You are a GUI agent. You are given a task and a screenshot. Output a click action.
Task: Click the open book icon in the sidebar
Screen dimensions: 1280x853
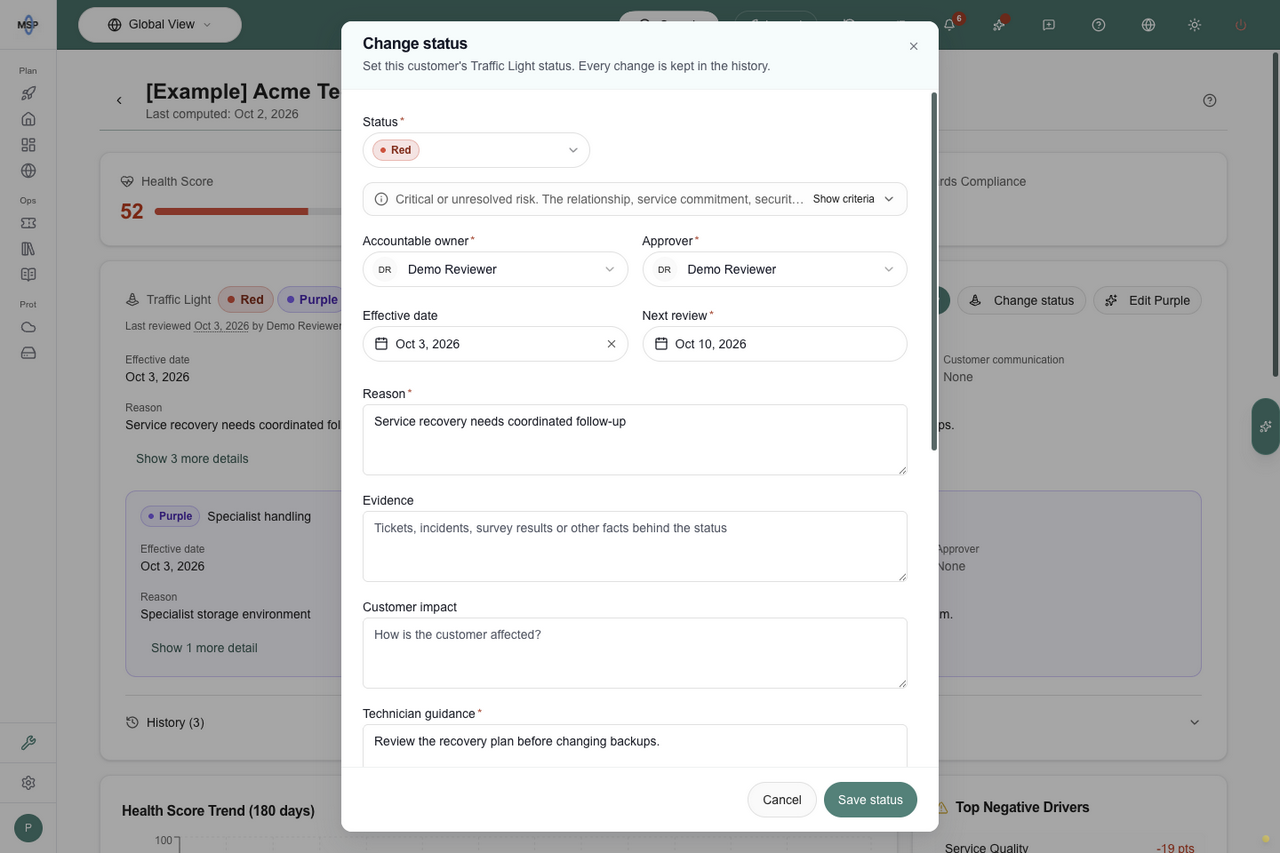tap(28, 274)
